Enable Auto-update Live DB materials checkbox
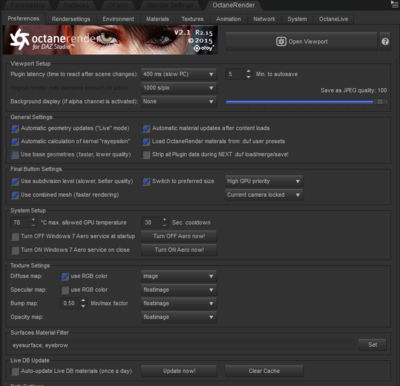This screenshot has width=400, height=386. 15,371
